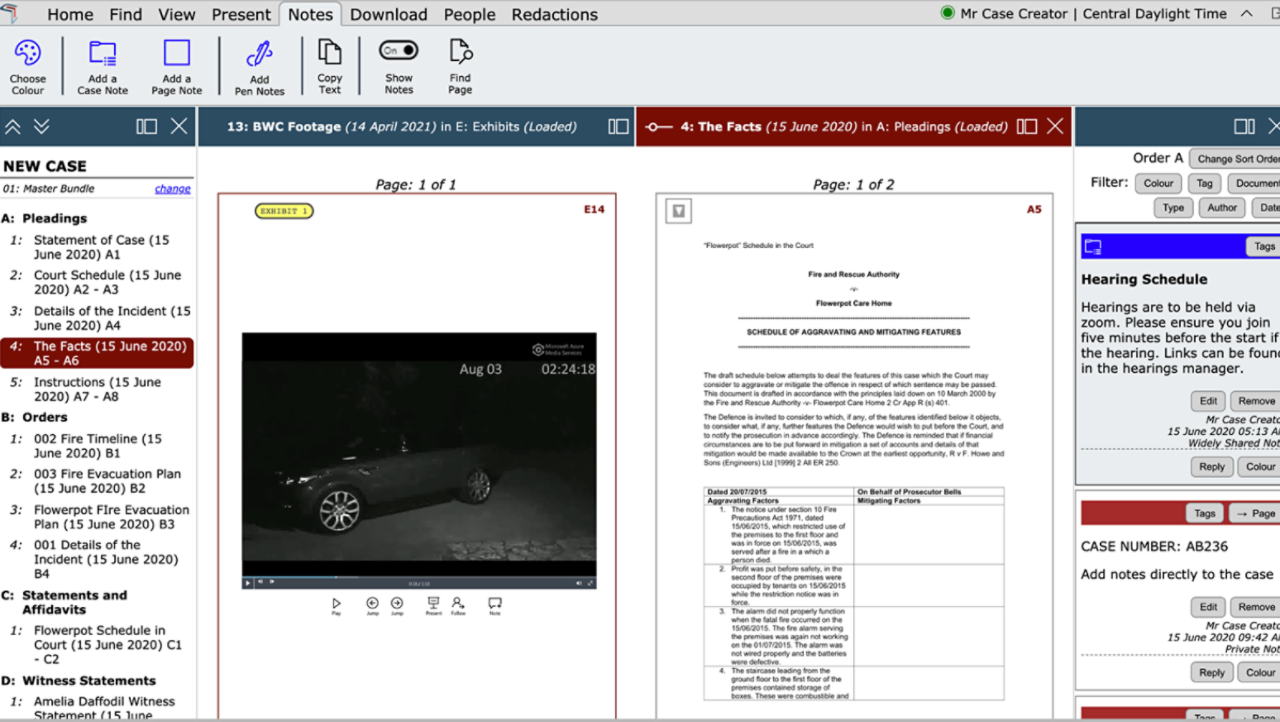The height and width of the screenshot is (722, 1280).
Task: Click the Add a Case Note icon
Action: coord(102,54)
